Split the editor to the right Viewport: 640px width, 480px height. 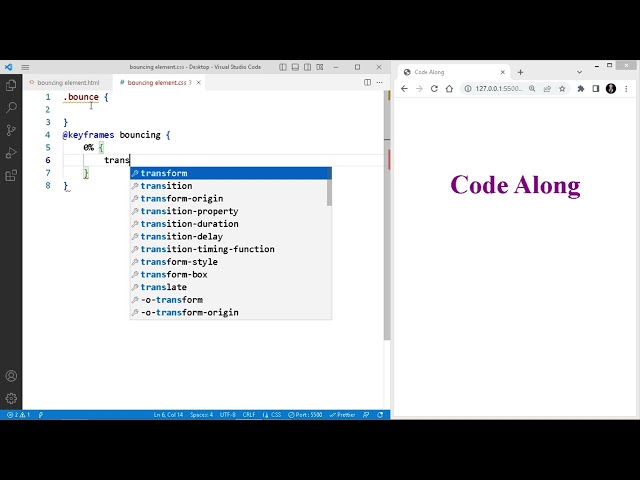coord(367,82)
